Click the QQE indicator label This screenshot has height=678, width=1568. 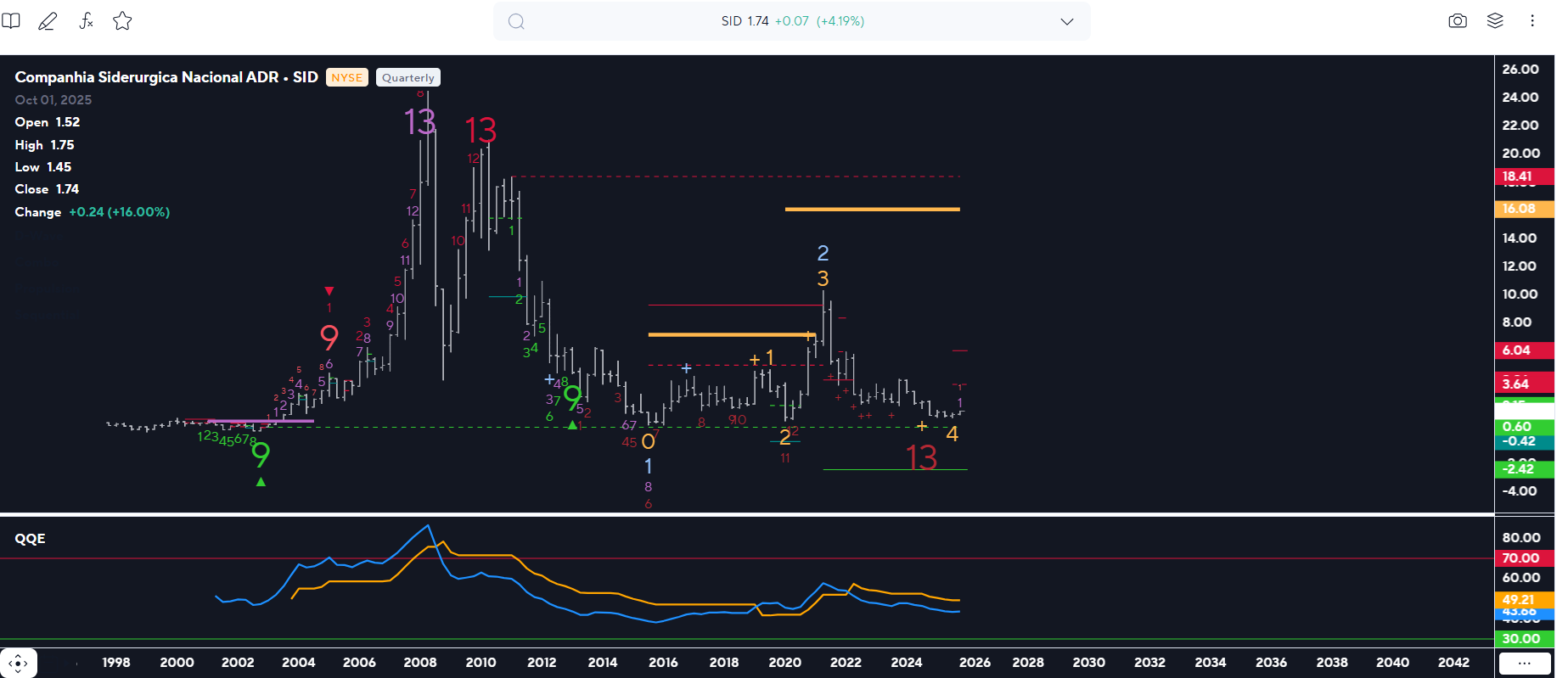(x=31, y=539)
